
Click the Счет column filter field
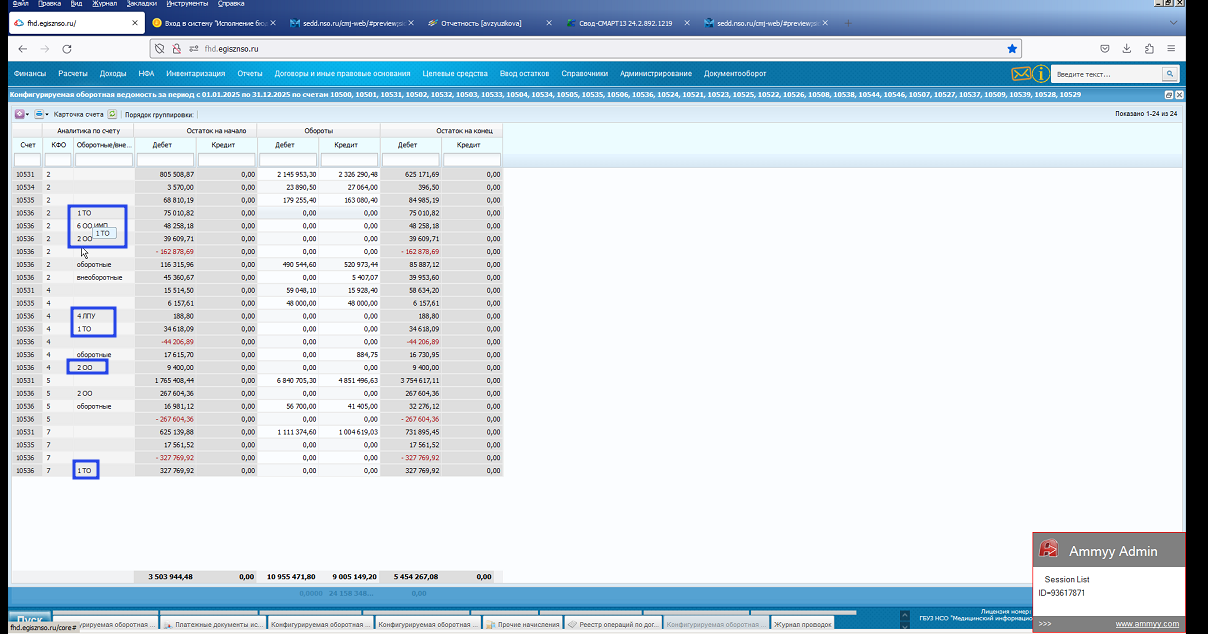pyautogui.click(x=27, y=160)
